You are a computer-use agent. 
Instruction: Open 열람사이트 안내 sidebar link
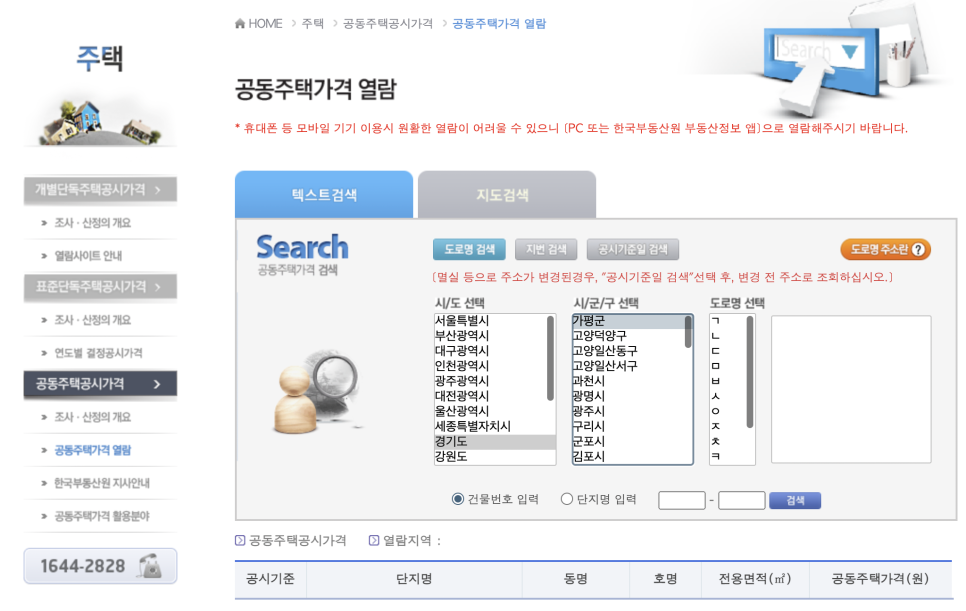point(88,256)
